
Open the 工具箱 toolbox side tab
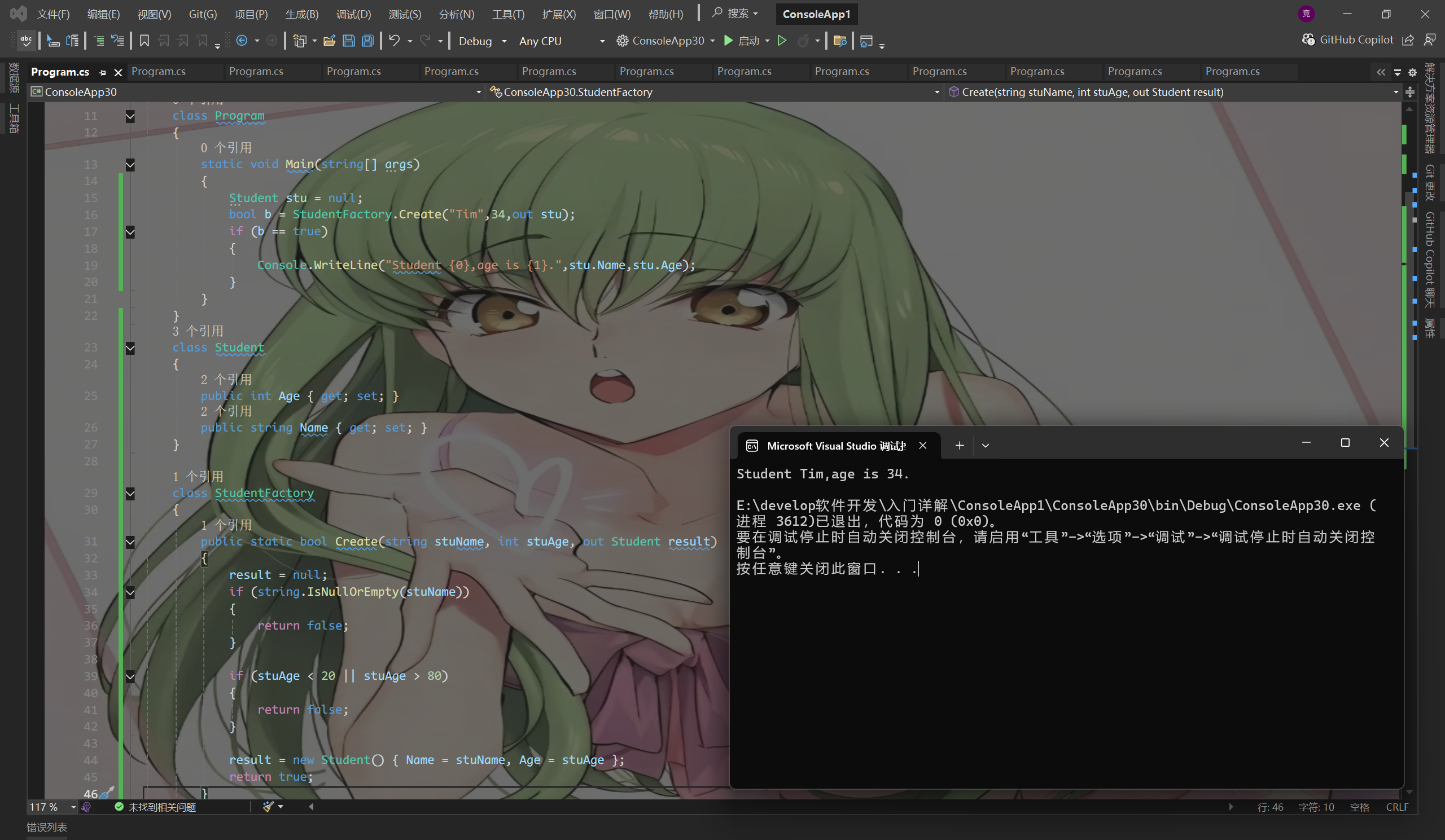(14, 118)
